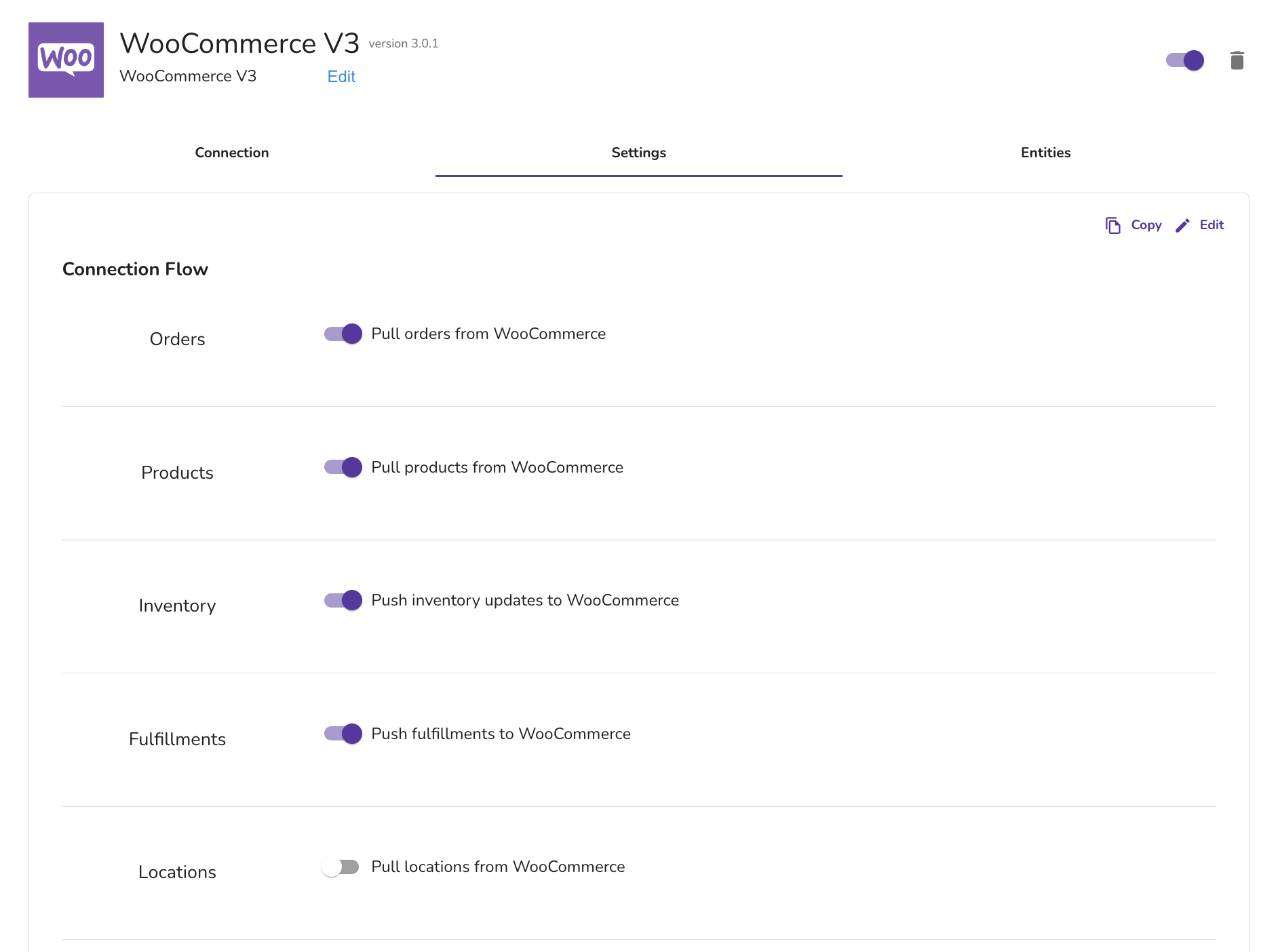Click the WooCommerce V3 subtitle name
The image size is (1278, 952).
click(x=188, y=76)
